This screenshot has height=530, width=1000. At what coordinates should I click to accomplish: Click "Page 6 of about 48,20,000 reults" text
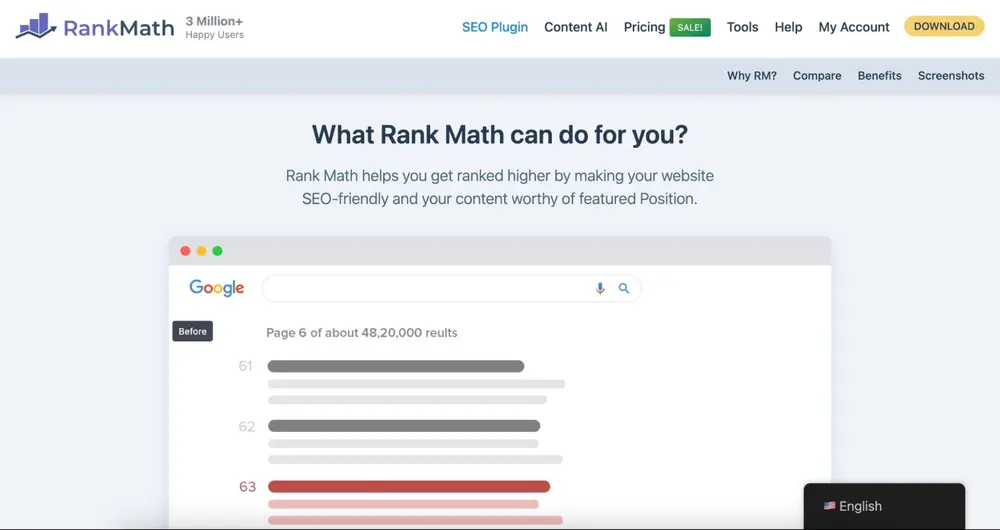[x=362, y=332]
